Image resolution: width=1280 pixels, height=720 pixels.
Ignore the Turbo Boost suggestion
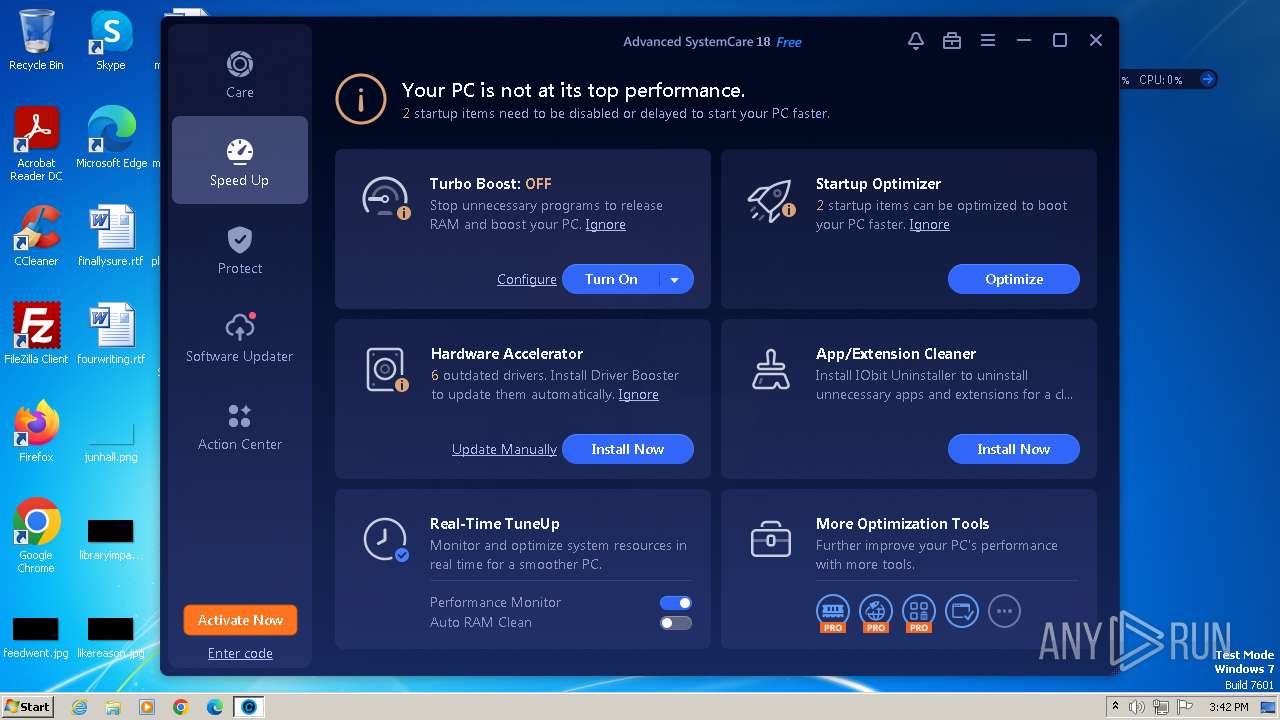click(x=605, y=224)
